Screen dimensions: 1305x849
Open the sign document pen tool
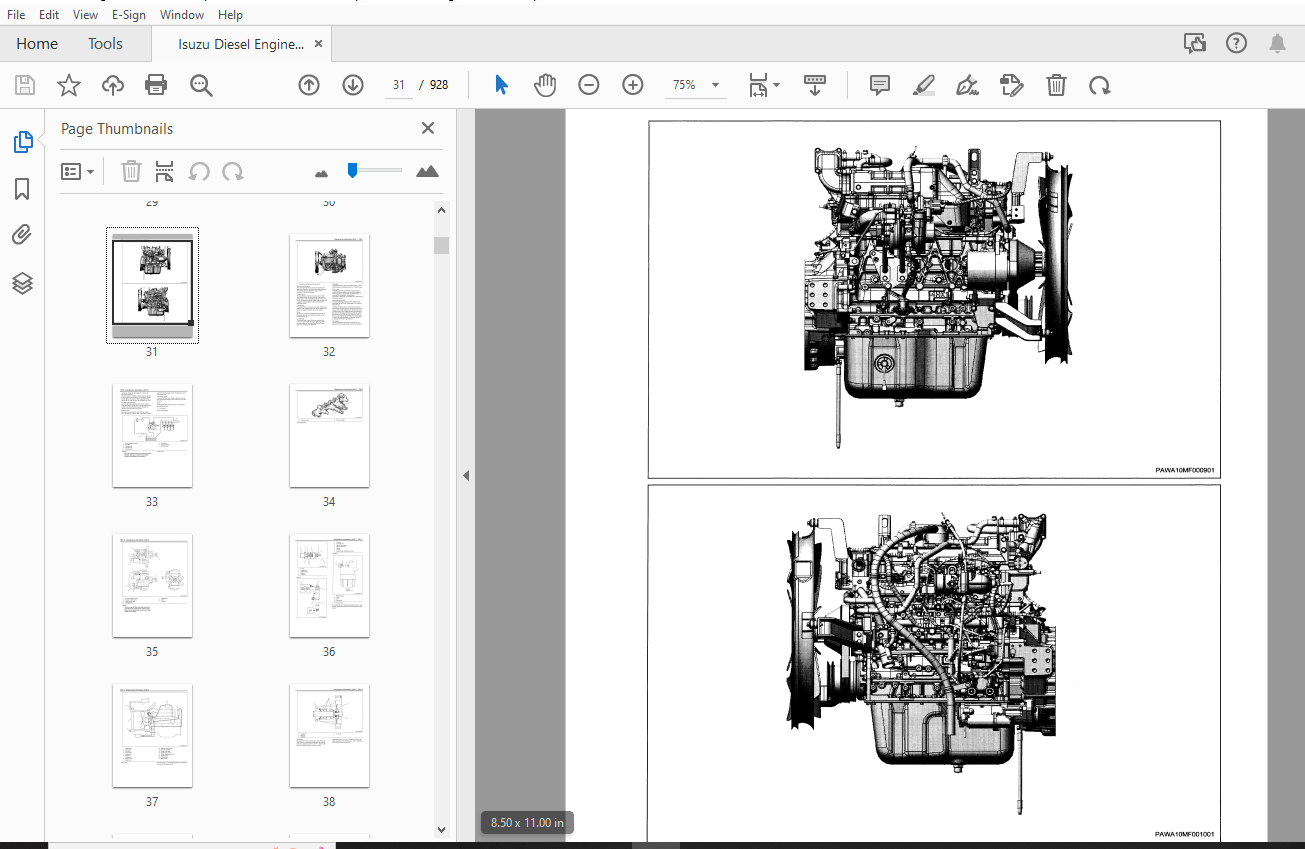pos(967,85)
